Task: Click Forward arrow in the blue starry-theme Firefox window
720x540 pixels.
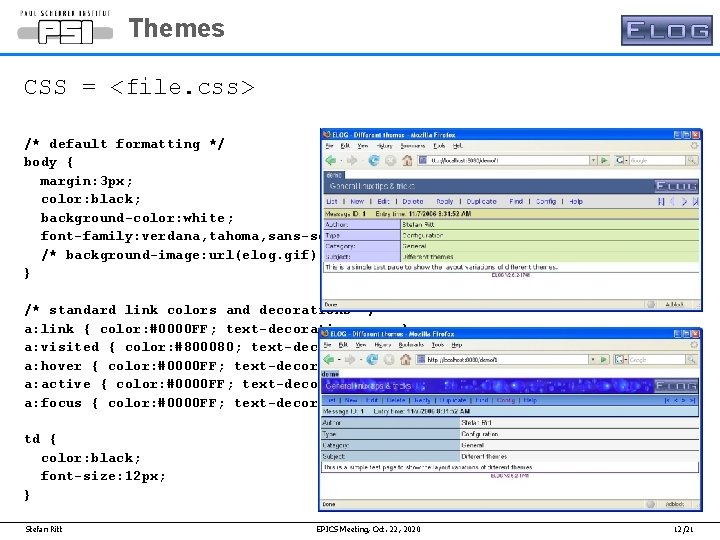Action: pyautogui.click(x=350, y=360)
